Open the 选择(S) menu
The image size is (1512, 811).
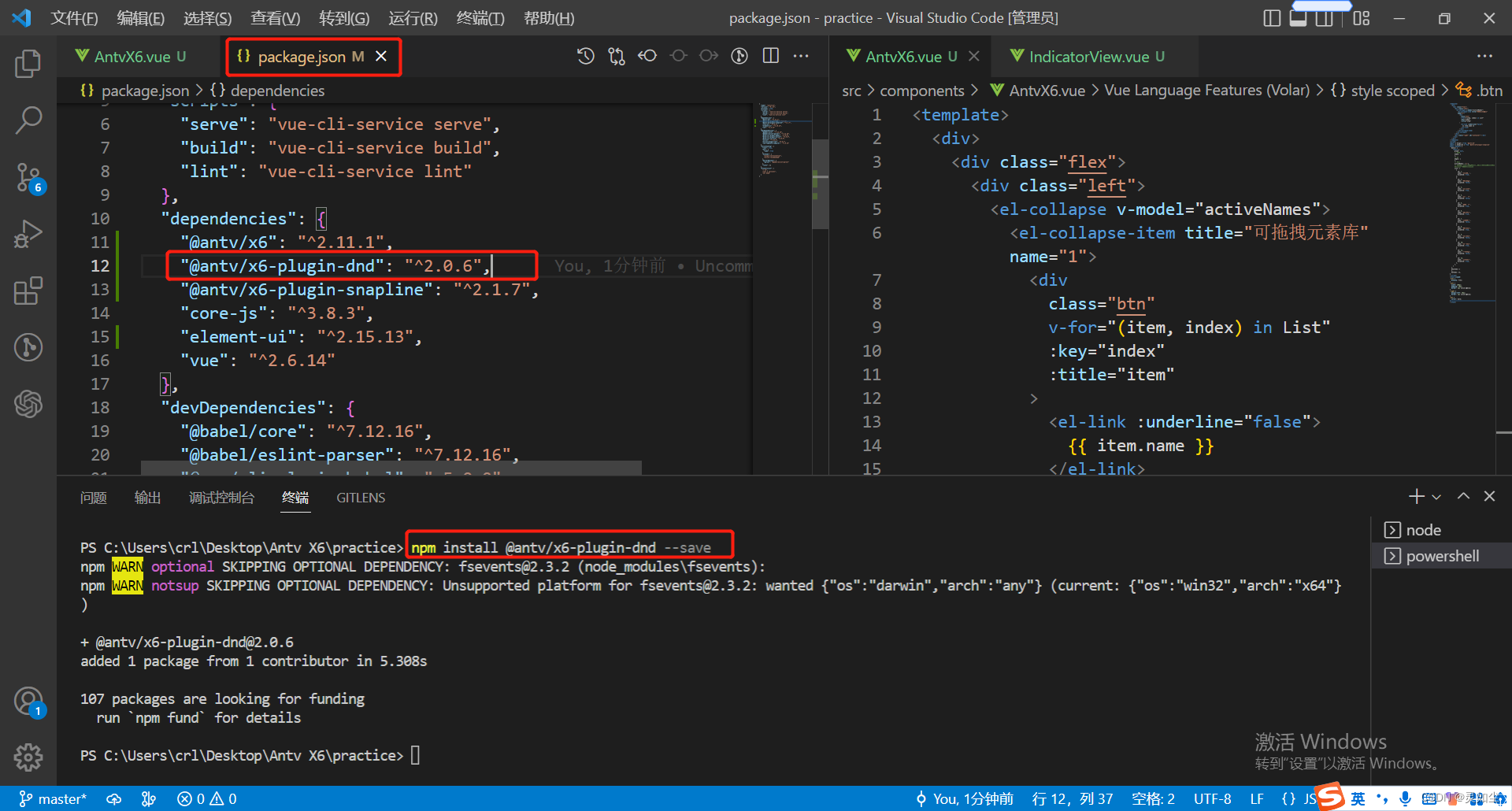click(208, 18)
